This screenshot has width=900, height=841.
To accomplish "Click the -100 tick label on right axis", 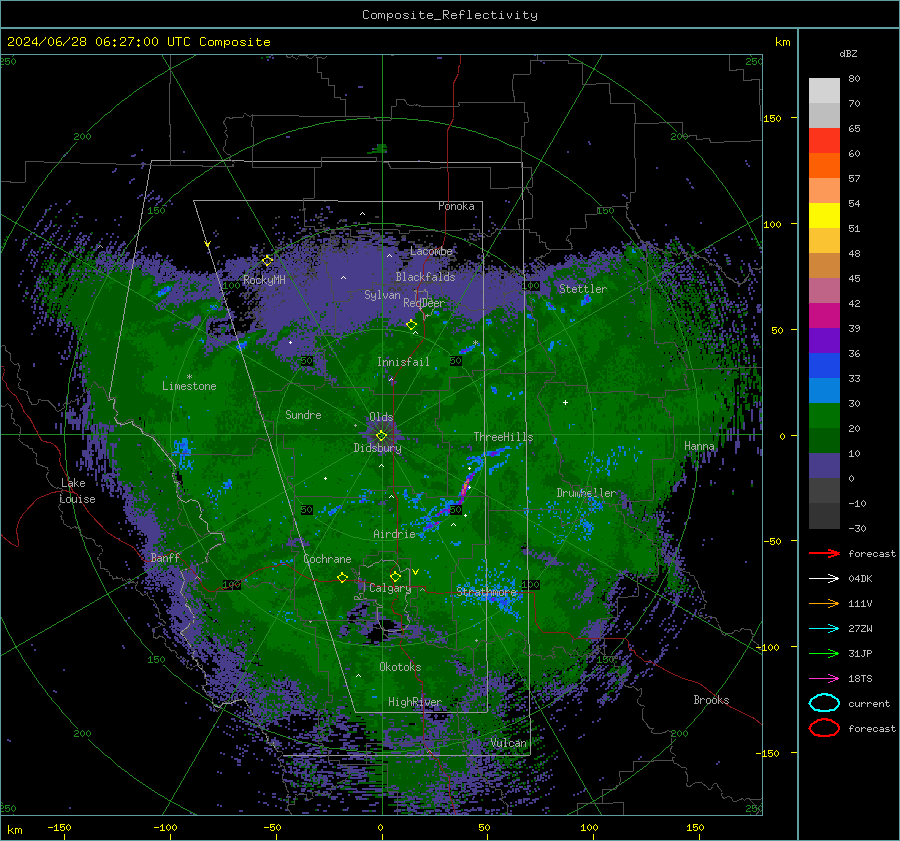I will pos(767,647).
